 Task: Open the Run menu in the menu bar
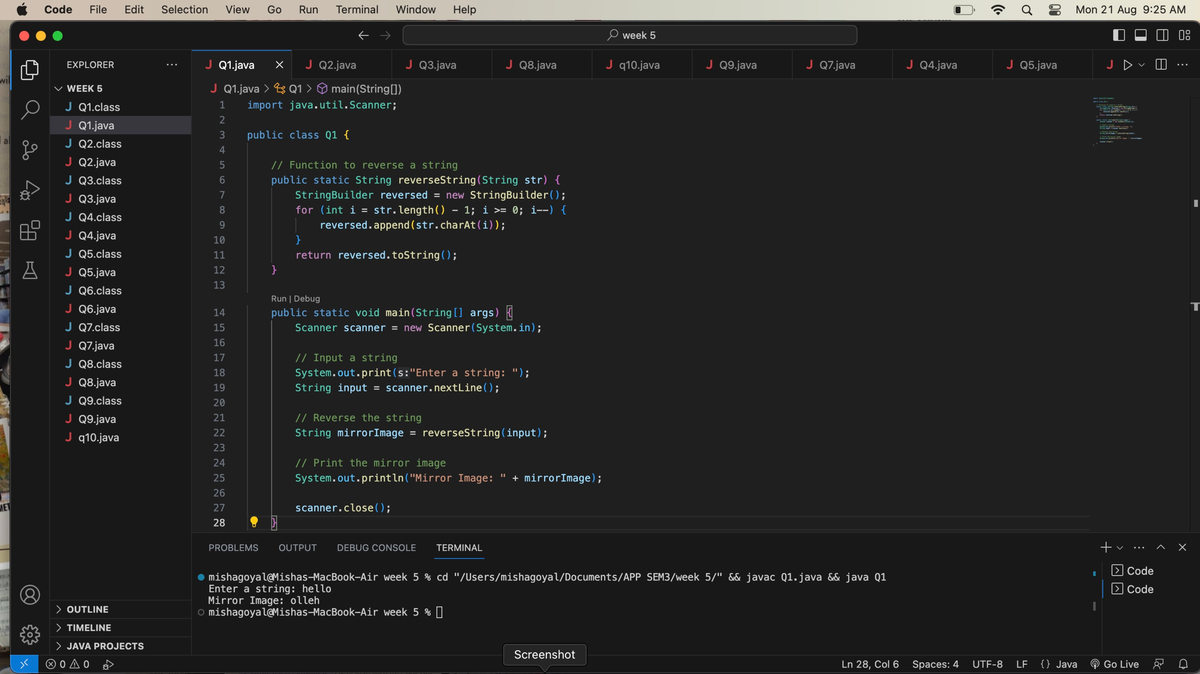coord(307,10)
